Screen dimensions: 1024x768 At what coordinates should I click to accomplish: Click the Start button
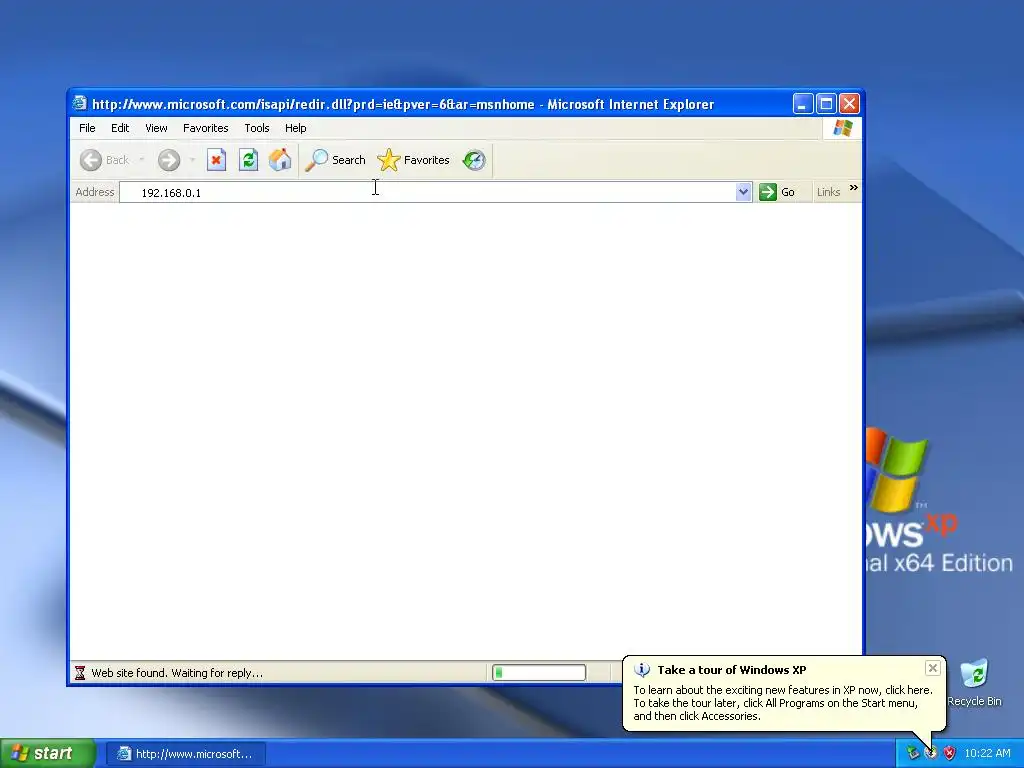(48, 754)
